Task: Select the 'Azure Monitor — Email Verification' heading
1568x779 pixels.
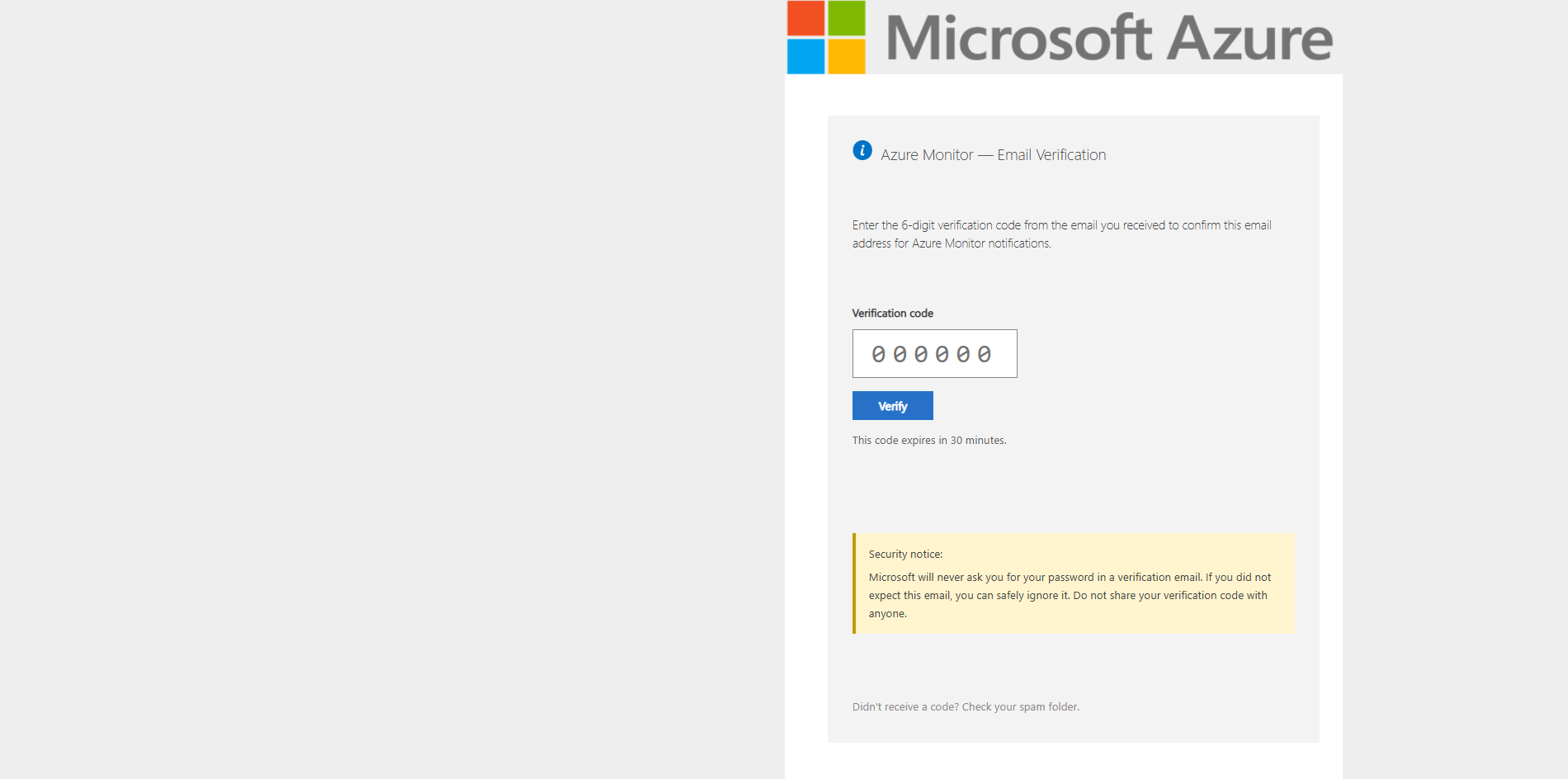Action: click(994, 155)
